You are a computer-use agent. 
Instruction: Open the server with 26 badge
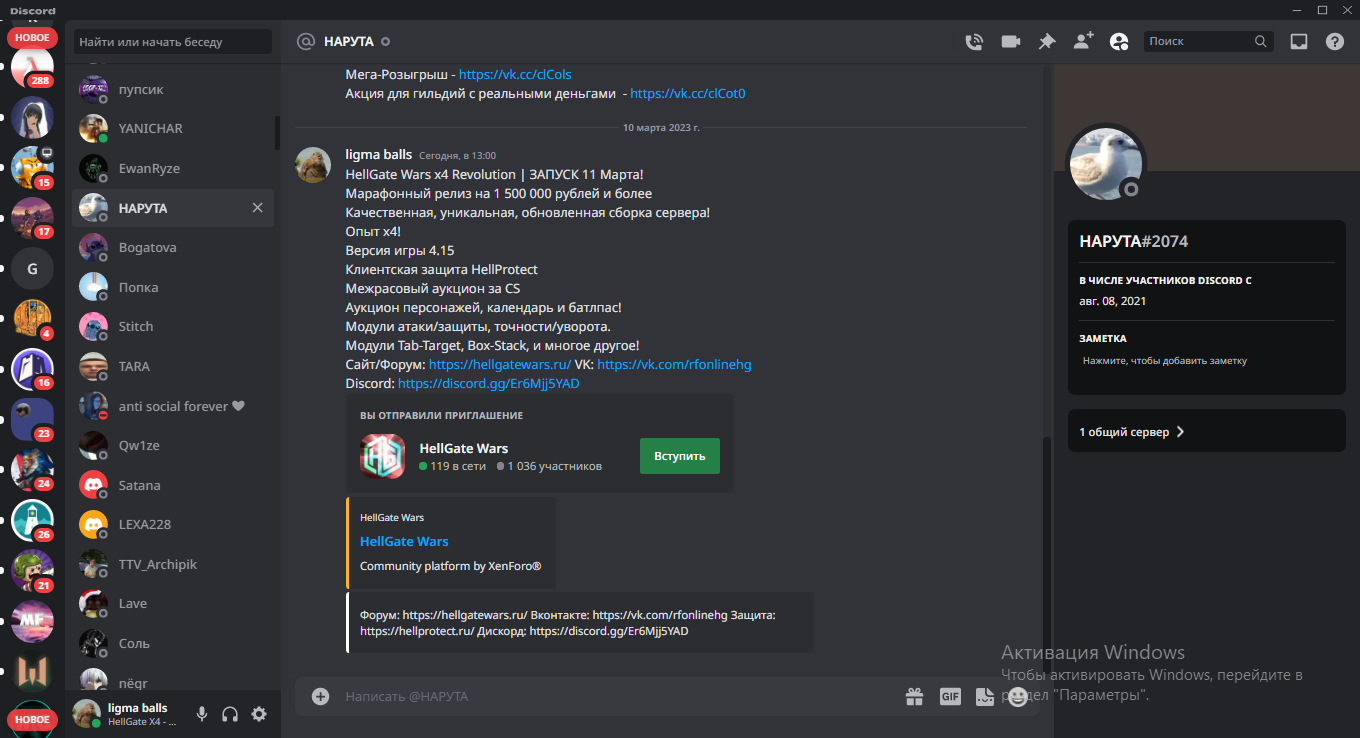point(32,521)
